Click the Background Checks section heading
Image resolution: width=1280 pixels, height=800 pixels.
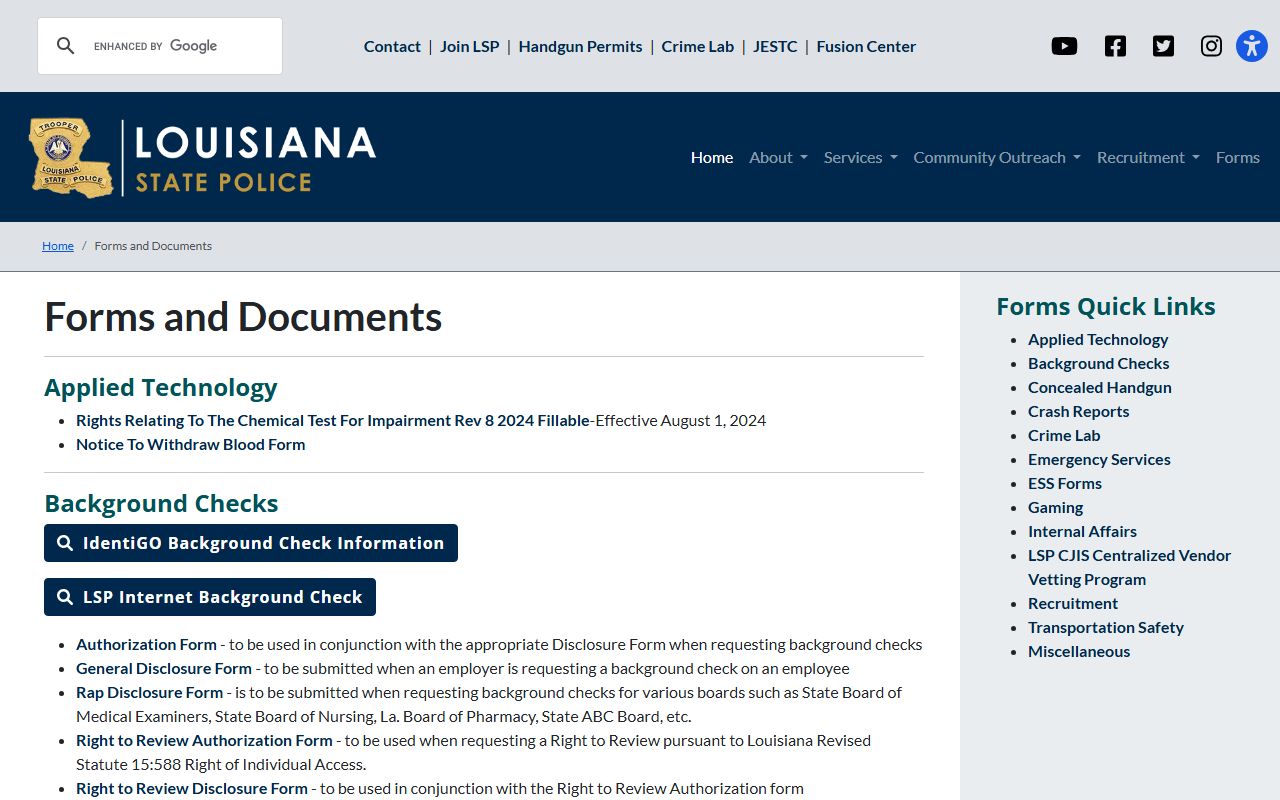tap(161, 503)
